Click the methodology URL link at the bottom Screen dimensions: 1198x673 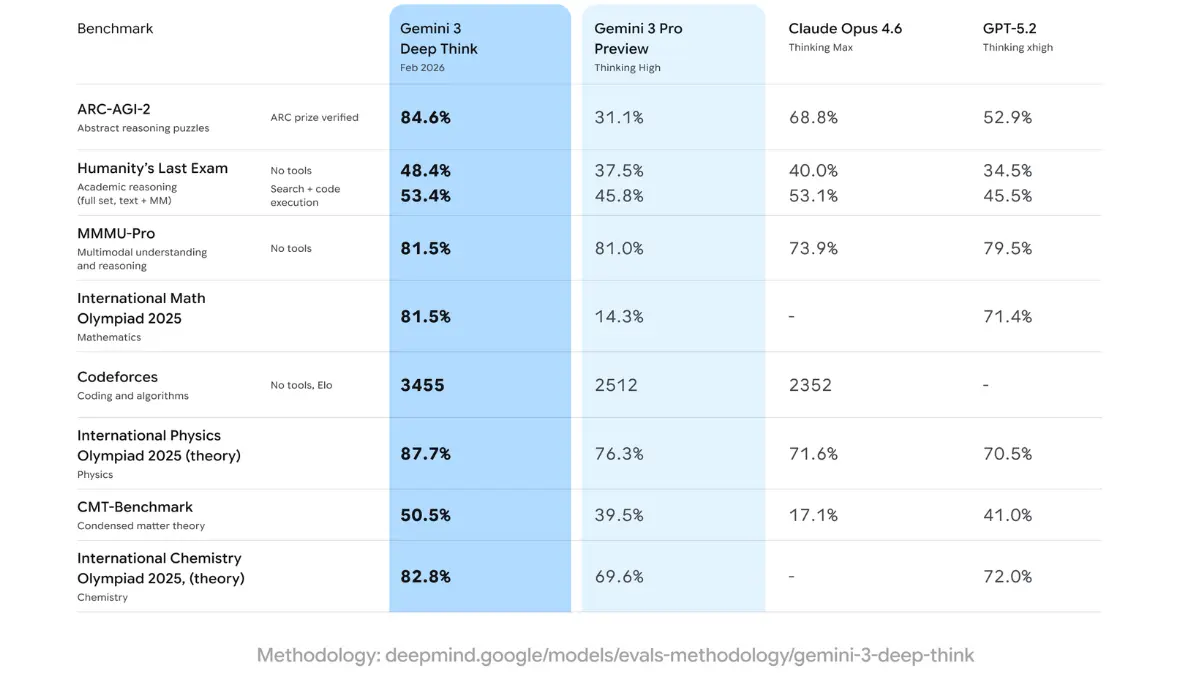point(615,656)
